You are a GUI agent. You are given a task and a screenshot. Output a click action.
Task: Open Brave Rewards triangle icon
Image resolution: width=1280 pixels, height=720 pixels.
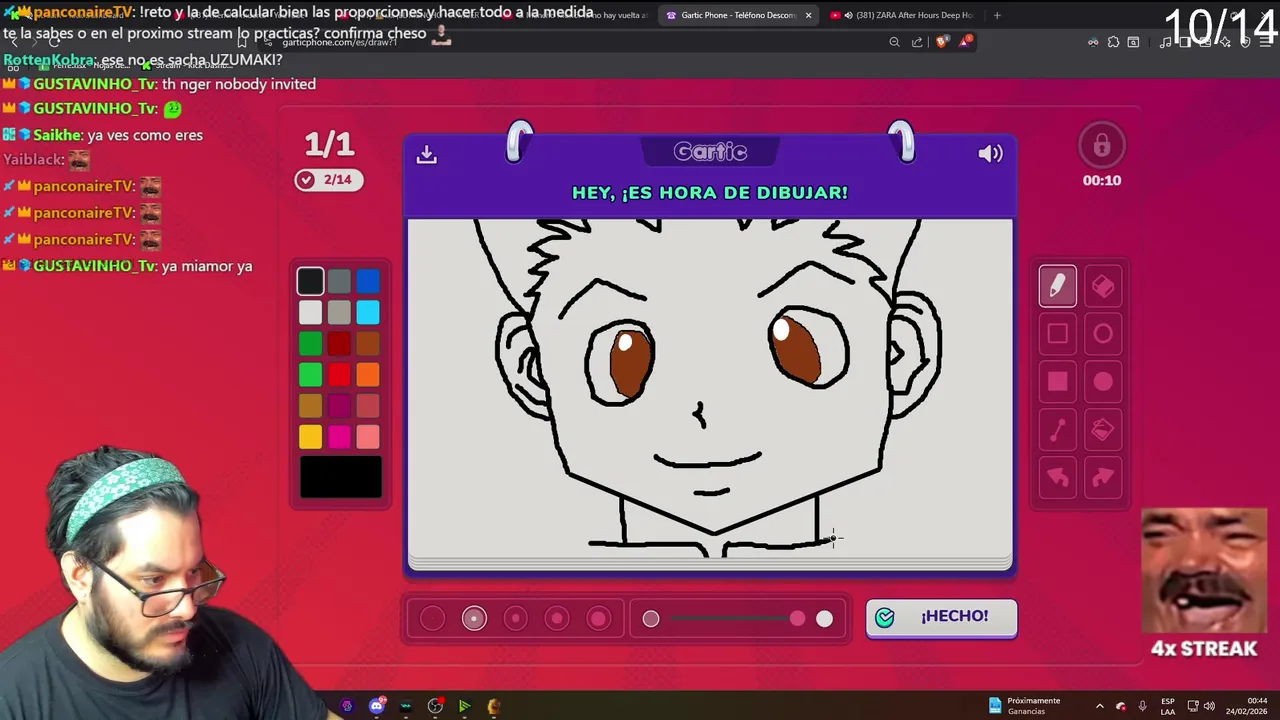pos(965,41)
